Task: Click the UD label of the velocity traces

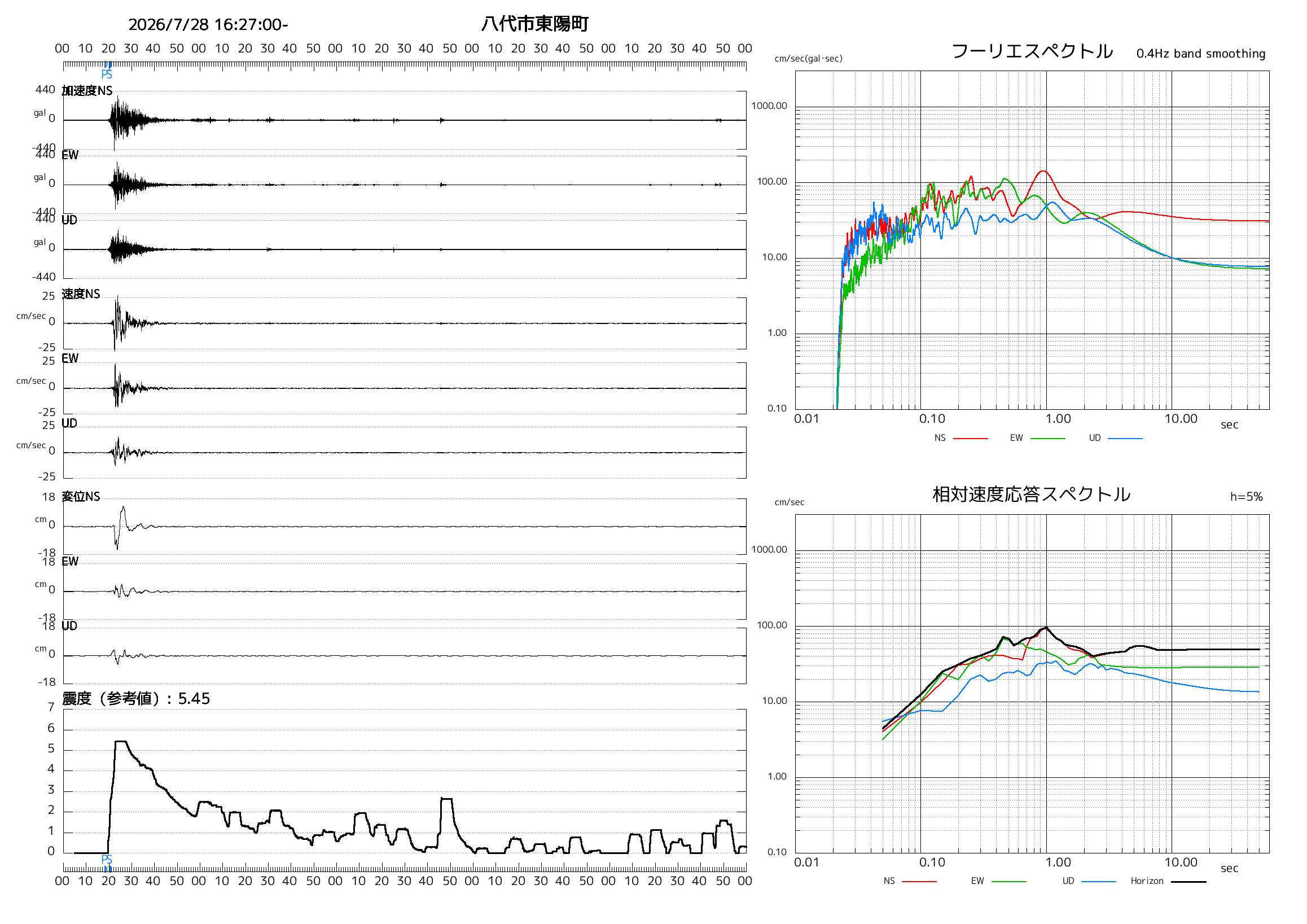Action: pyautogui.click(x=69, y=423)
